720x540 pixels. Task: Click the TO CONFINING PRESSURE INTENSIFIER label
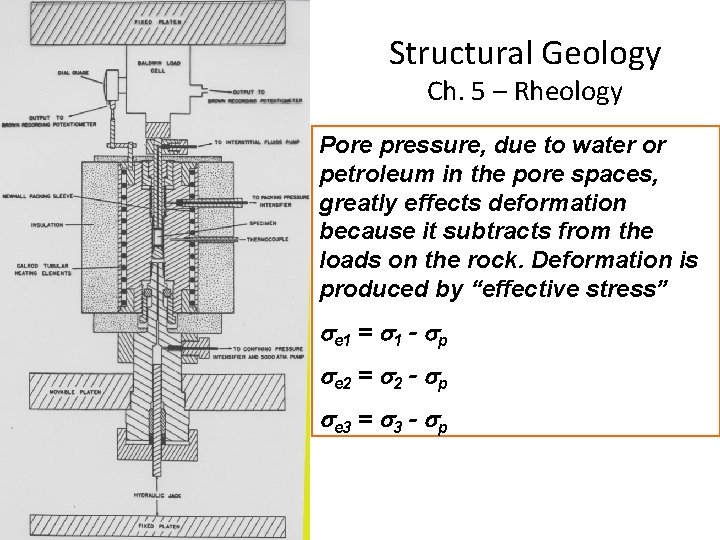coord(257,353)
